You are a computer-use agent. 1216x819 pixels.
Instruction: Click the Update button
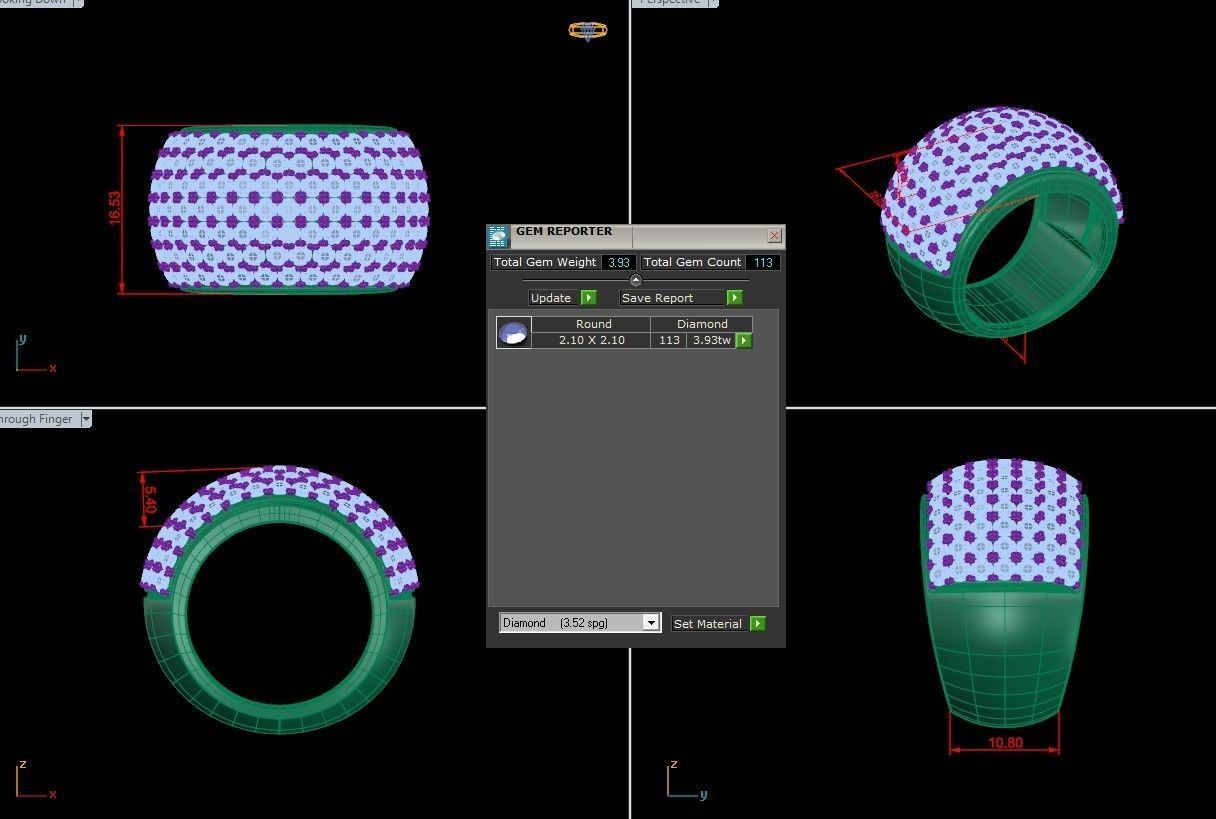tap(553, 298)
